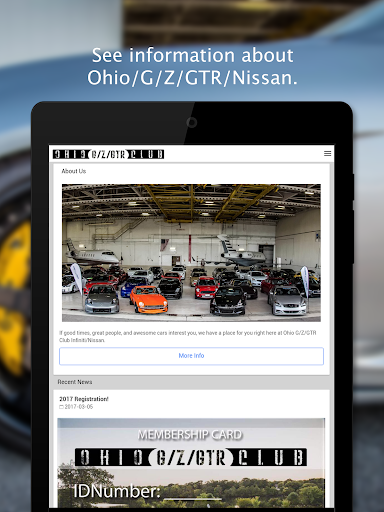Image resolution: width=384 pixels, height=512 pixels.
Task: Select the About Us heading
Action: 74,171
